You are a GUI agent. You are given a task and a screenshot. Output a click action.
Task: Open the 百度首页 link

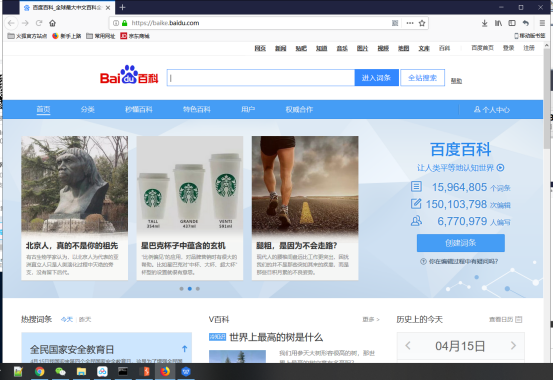(x=482, y=48)
